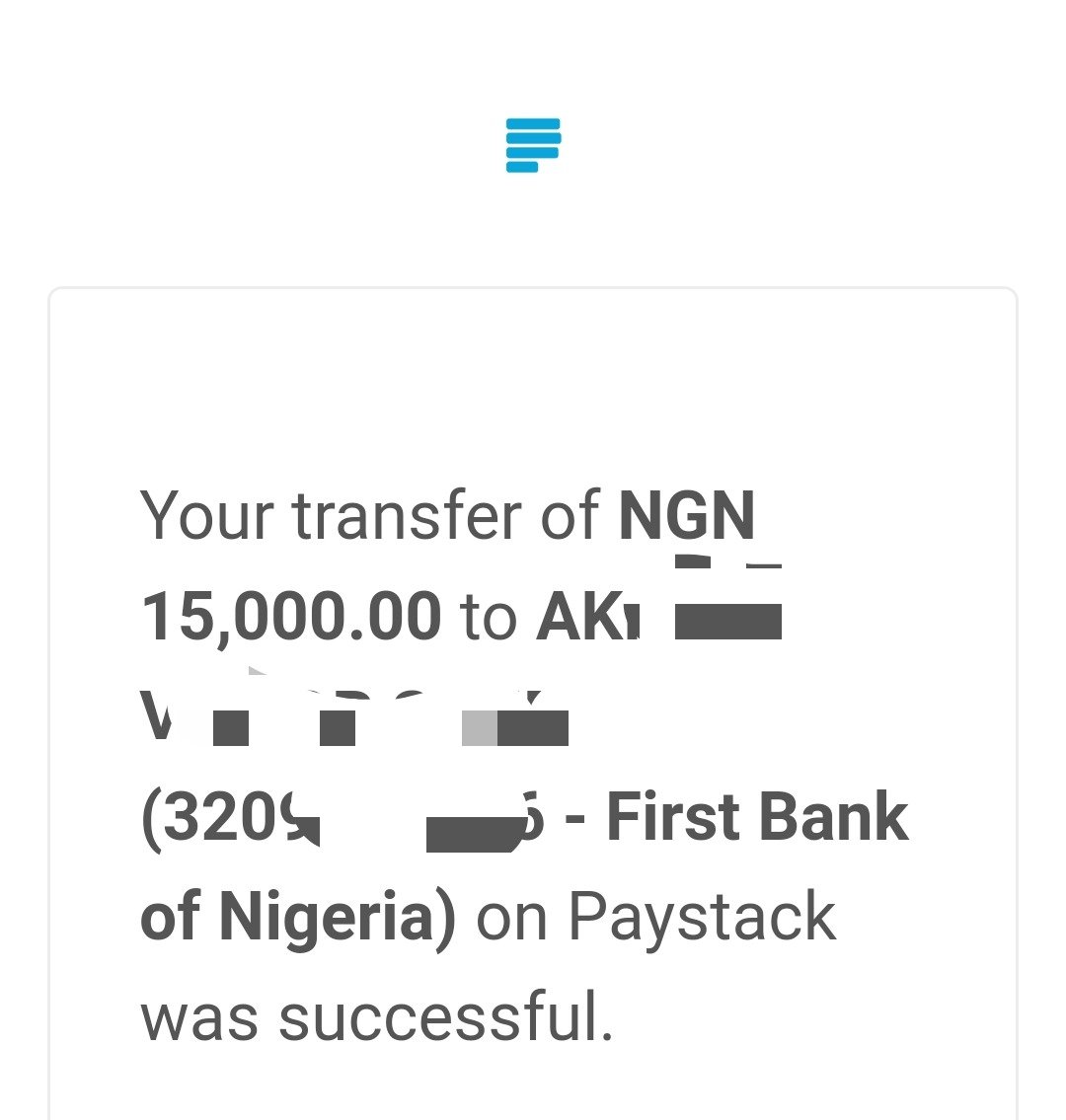1066x1120 pixels.
Task: Click the words "of Nigeria)"
Action: click(298, 919)
